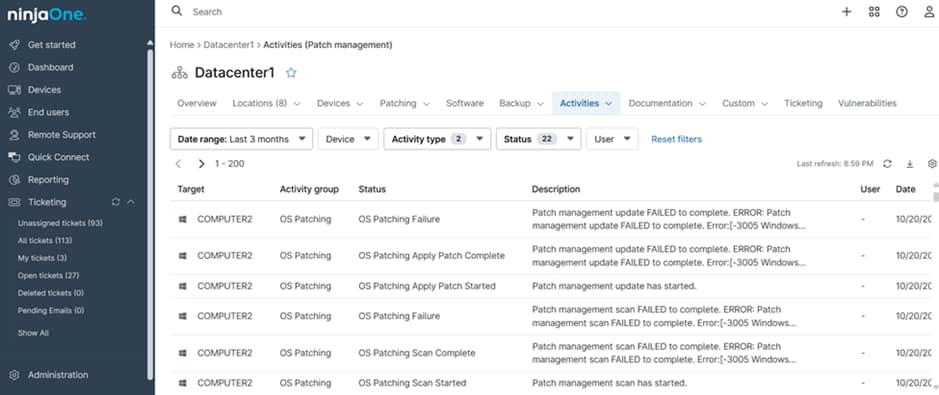The width and height of the screenshot is (939, 395).
Task: Open the Activity type filter dropdown
Action: (437, 139)
